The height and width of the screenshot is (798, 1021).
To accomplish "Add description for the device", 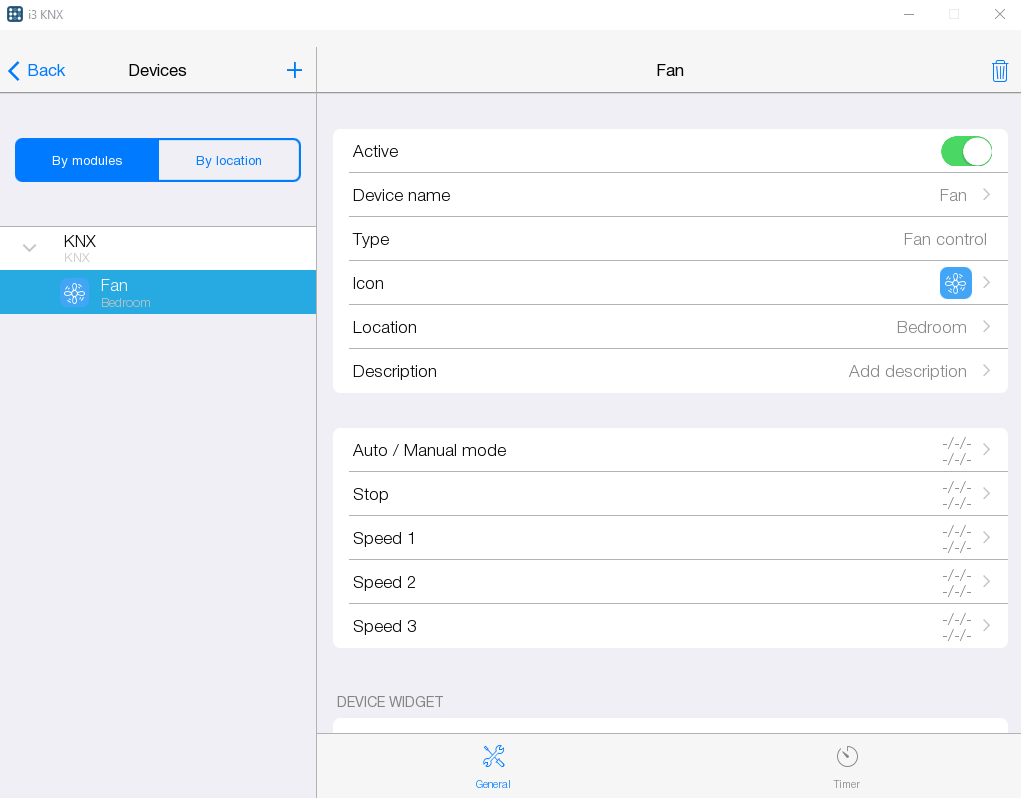I will click(x=670, y=371).
